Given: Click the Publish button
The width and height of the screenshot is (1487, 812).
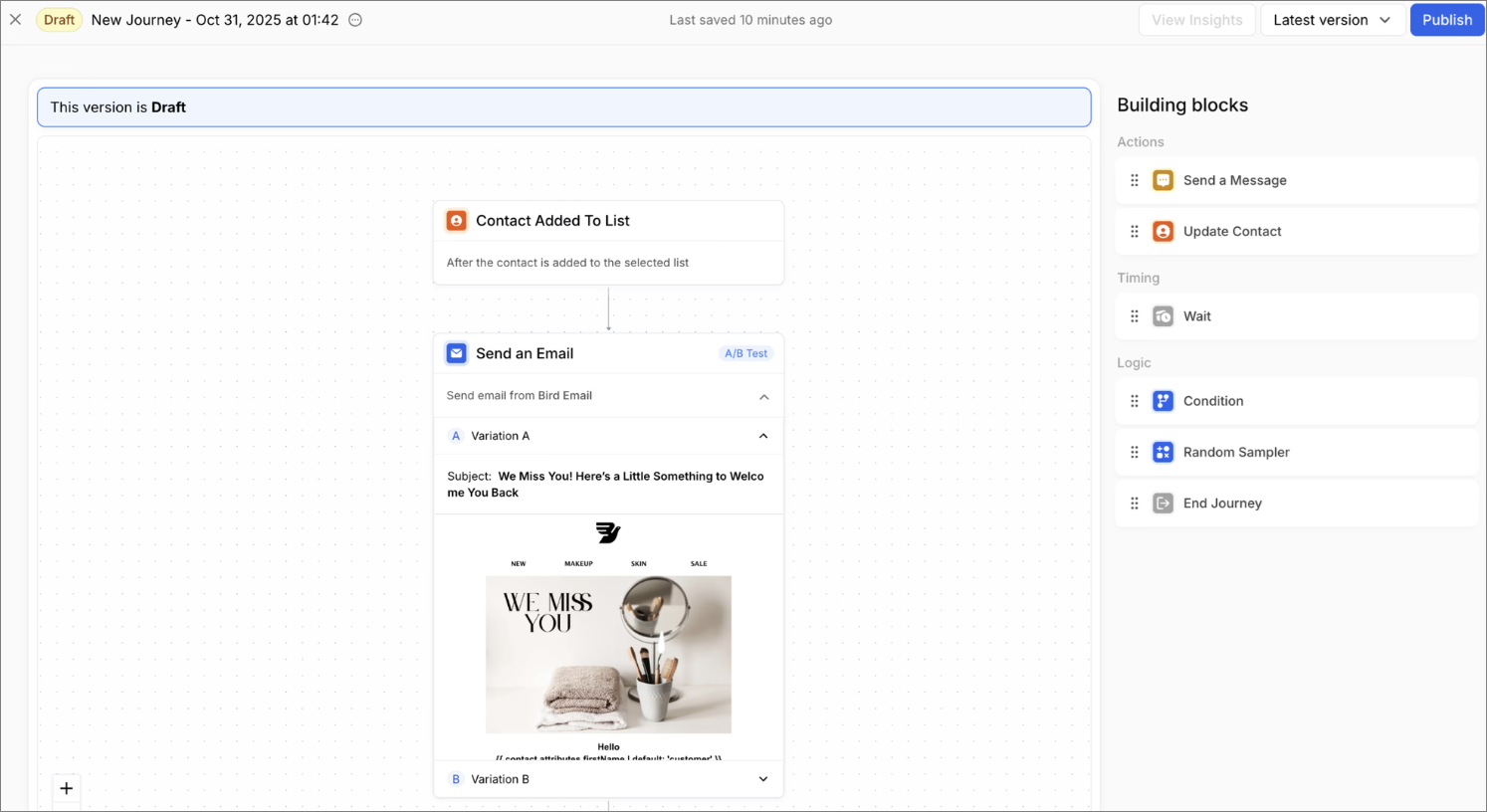Looking at the screenshot, I should coord(1447,19).
